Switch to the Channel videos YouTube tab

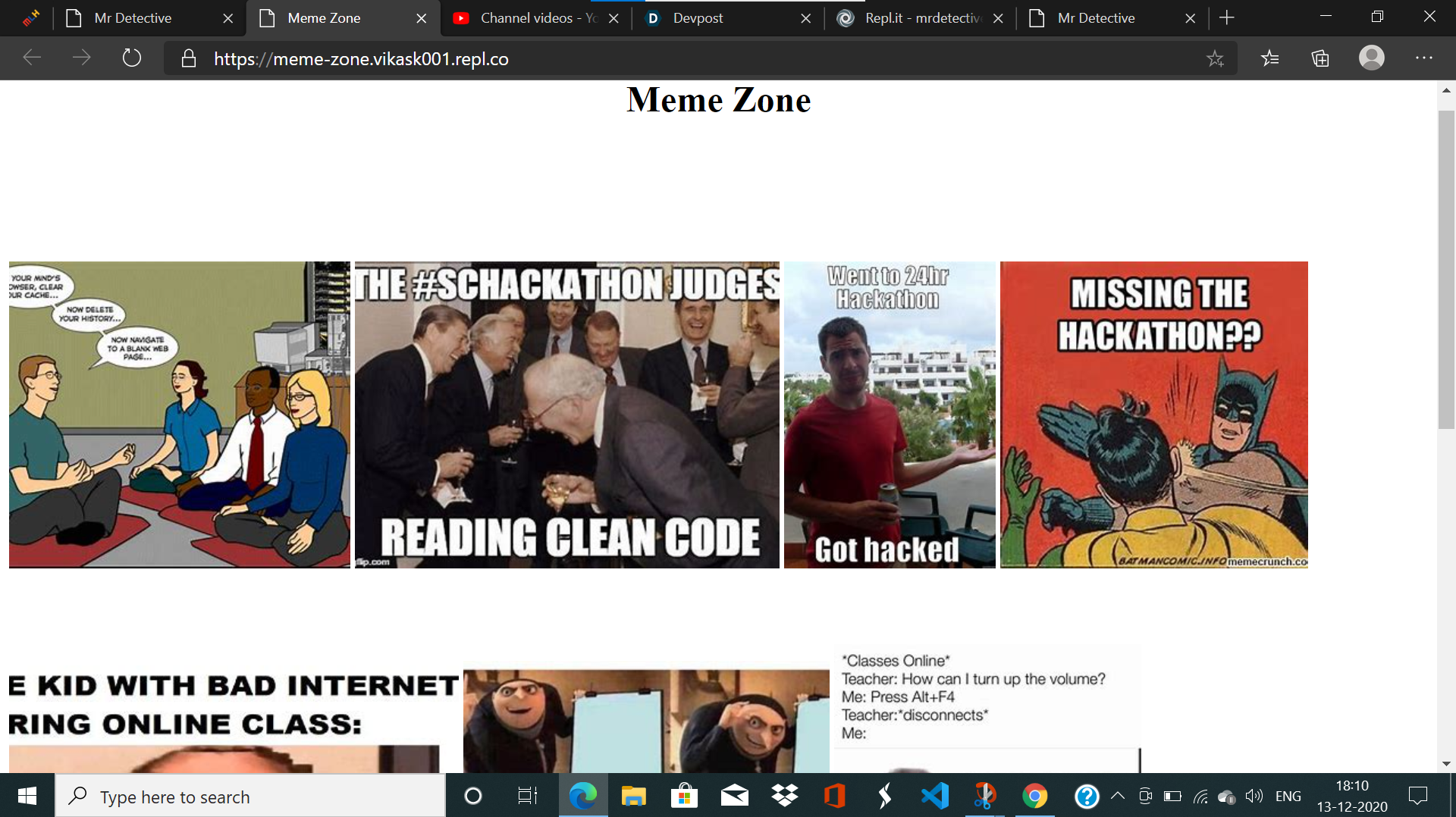click(535, 18)
